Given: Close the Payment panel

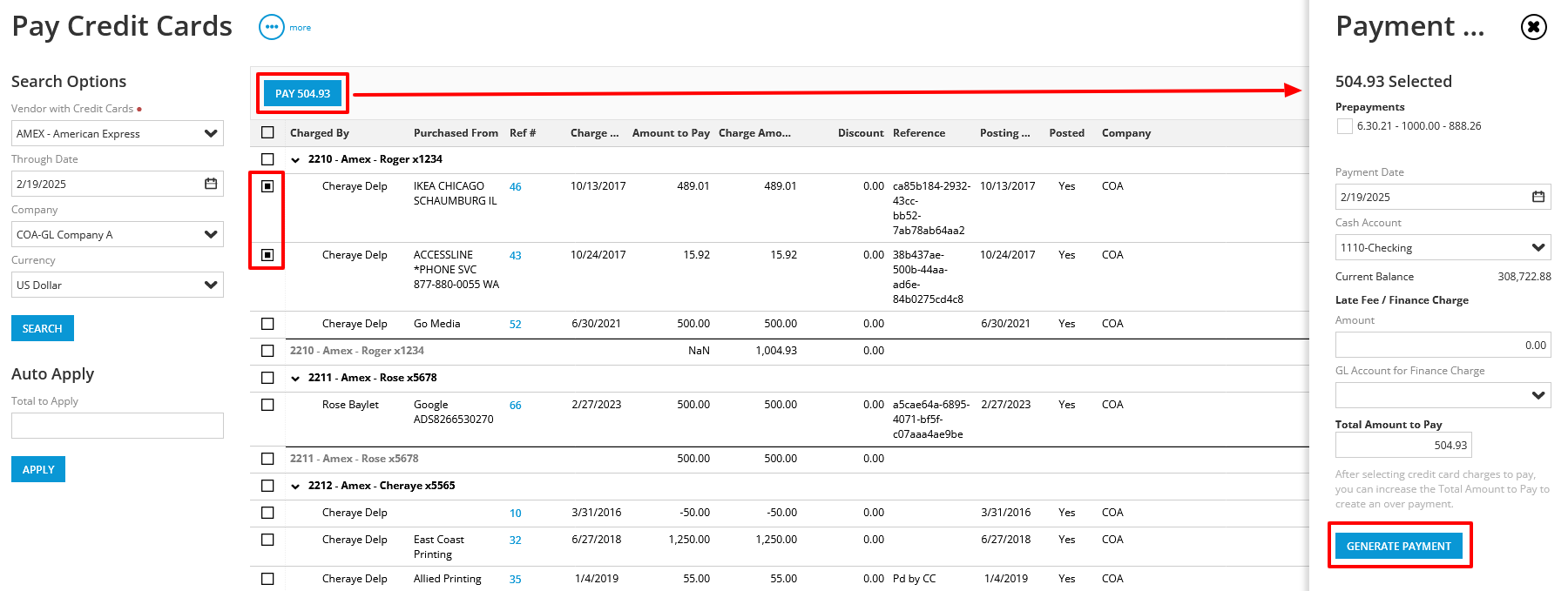Looking at the screenshot, I should (1533, 27).
